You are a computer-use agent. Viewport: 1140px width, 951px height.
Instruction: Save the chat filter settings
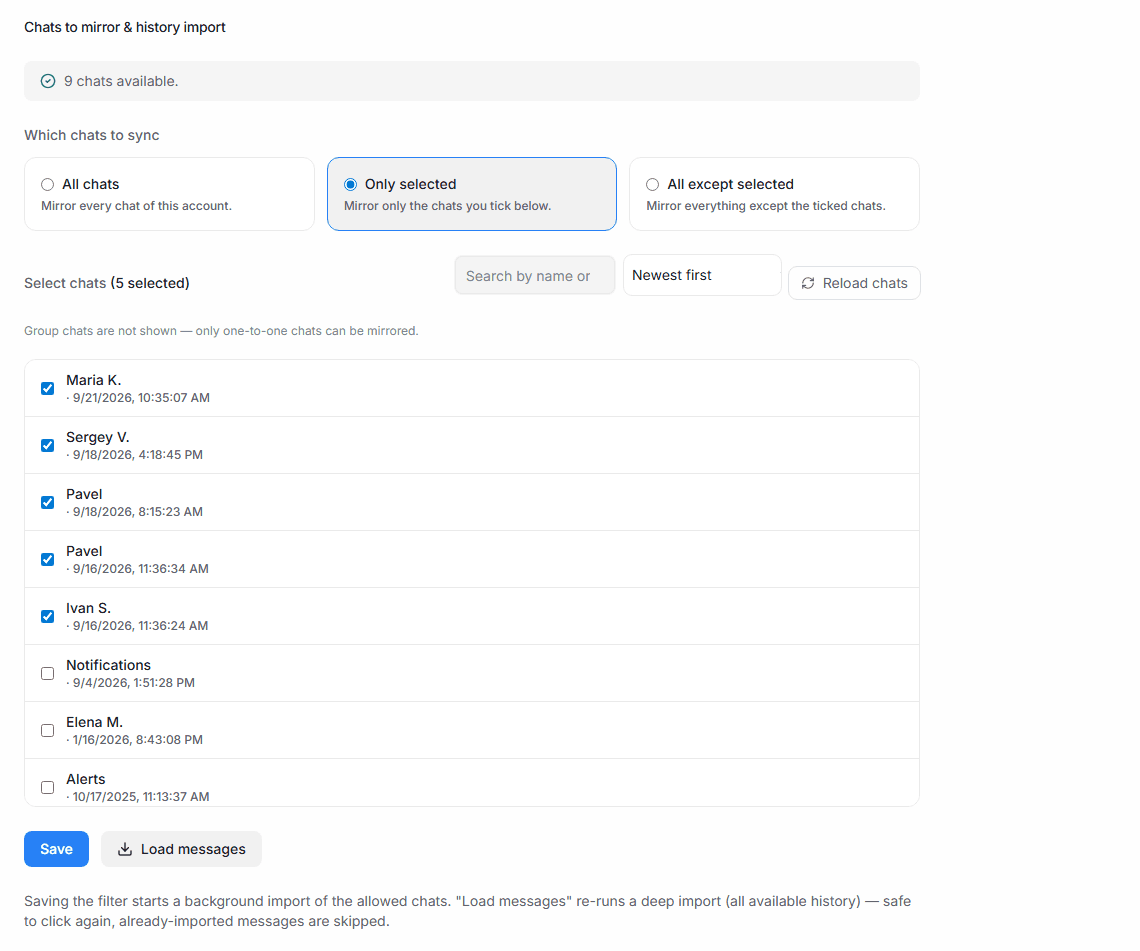[57, 849]
